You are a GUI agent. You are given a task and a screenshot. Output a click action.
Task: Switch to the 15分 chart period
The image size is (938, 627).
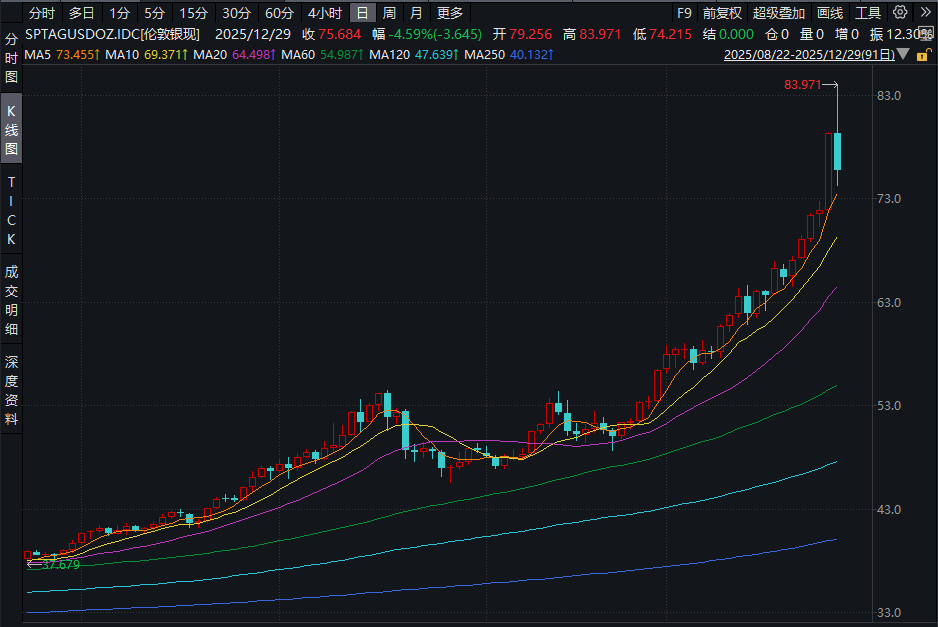193,13
